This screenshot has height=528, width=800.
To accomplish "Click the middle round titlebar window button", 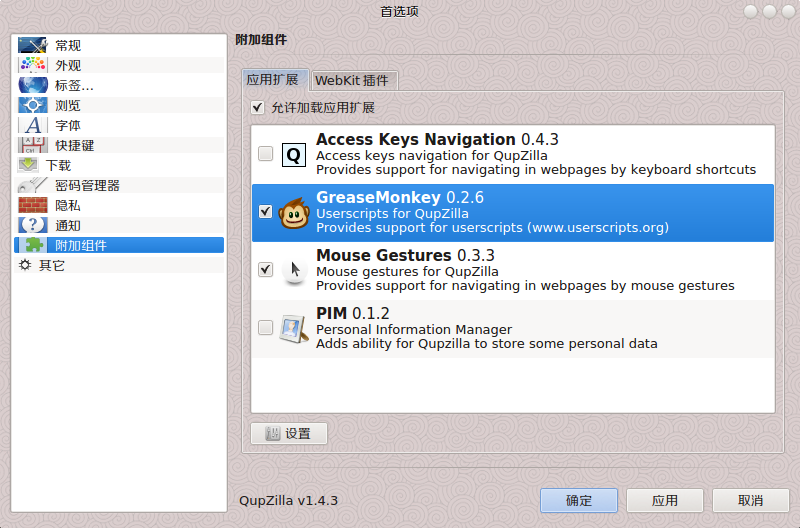I will coord(769,11).
